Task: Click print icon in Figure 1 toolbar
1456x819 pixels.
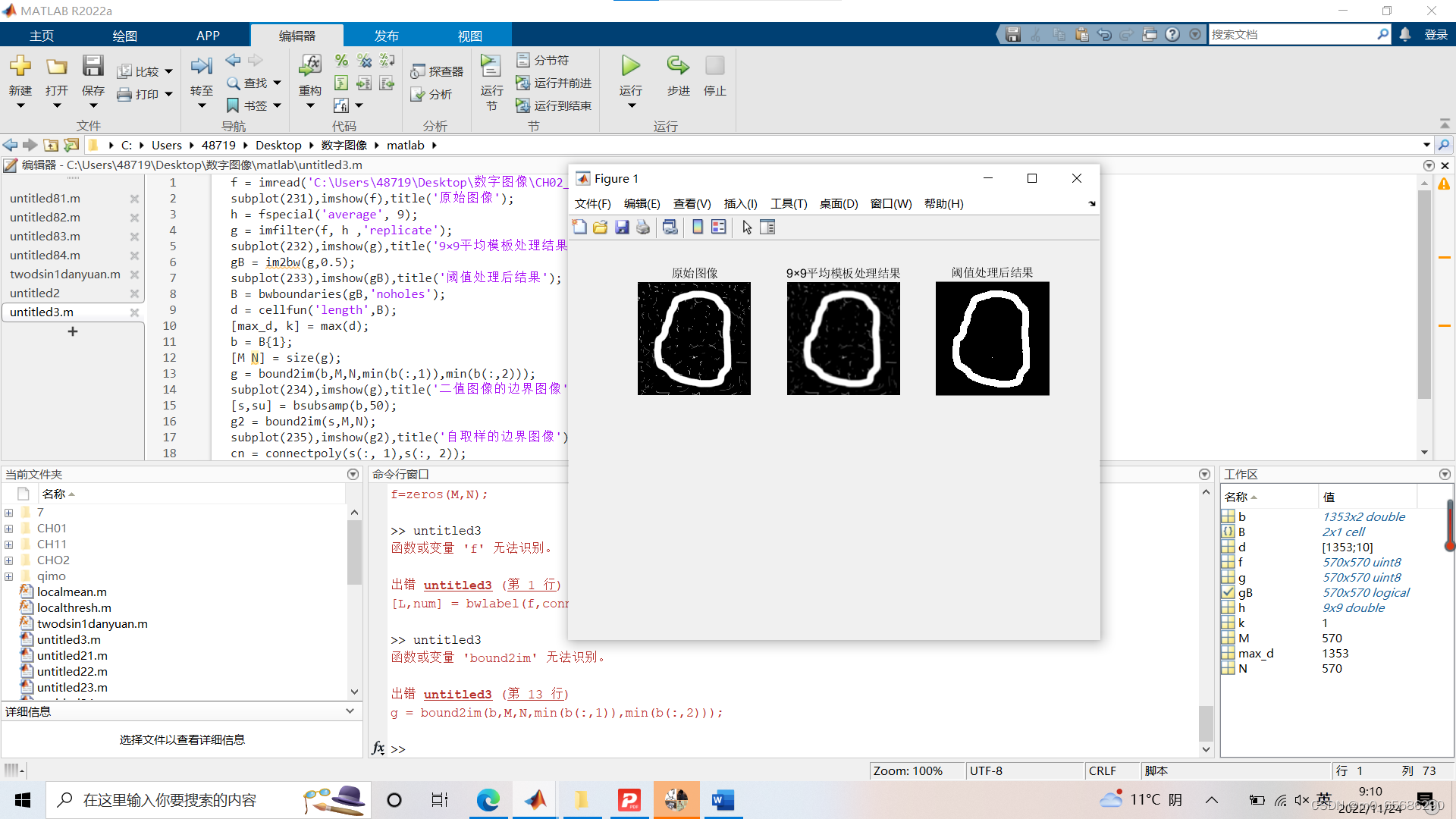Action: (643, 227)
